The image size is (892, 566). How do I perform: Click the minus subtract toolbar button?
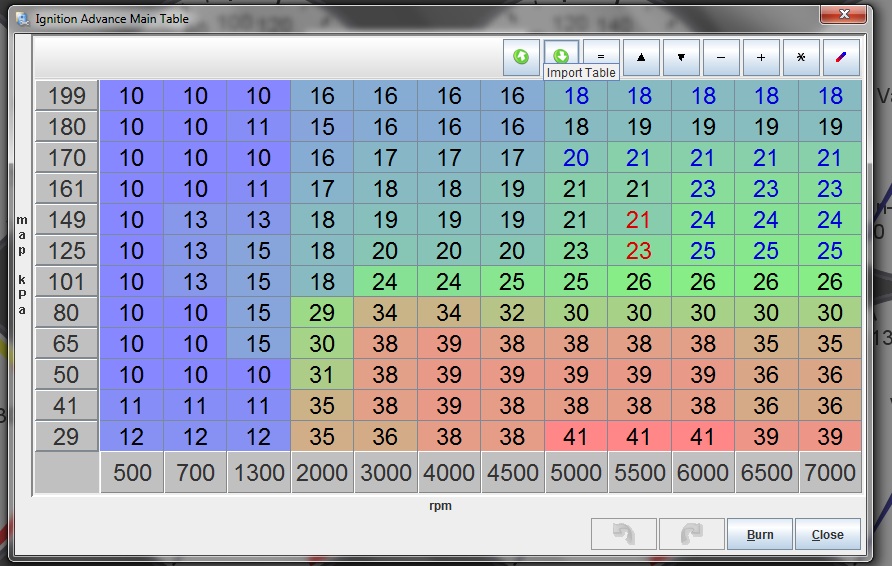coord(721,57)
